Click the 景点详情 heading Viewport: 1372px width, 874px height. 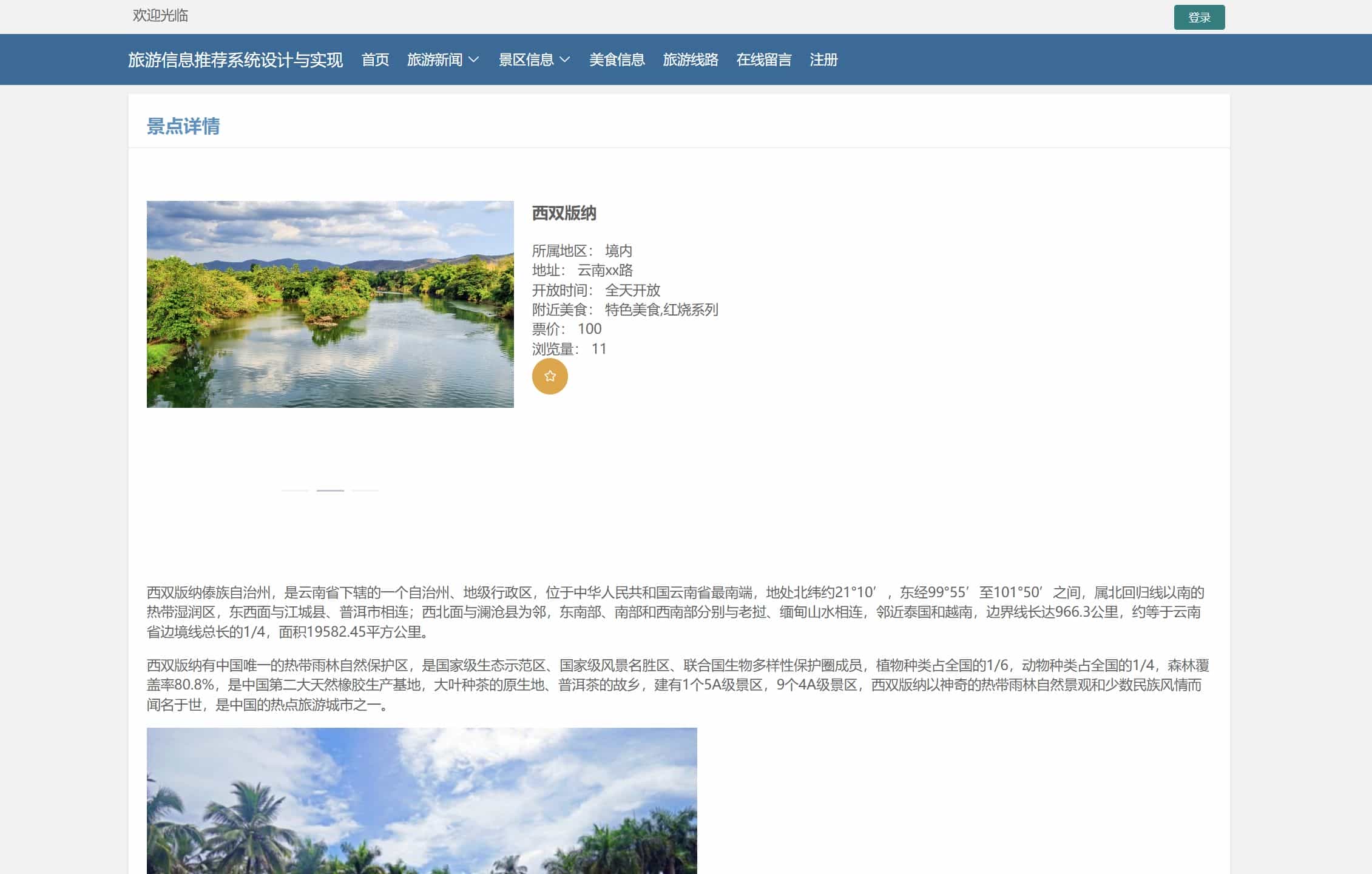point(183,126)
